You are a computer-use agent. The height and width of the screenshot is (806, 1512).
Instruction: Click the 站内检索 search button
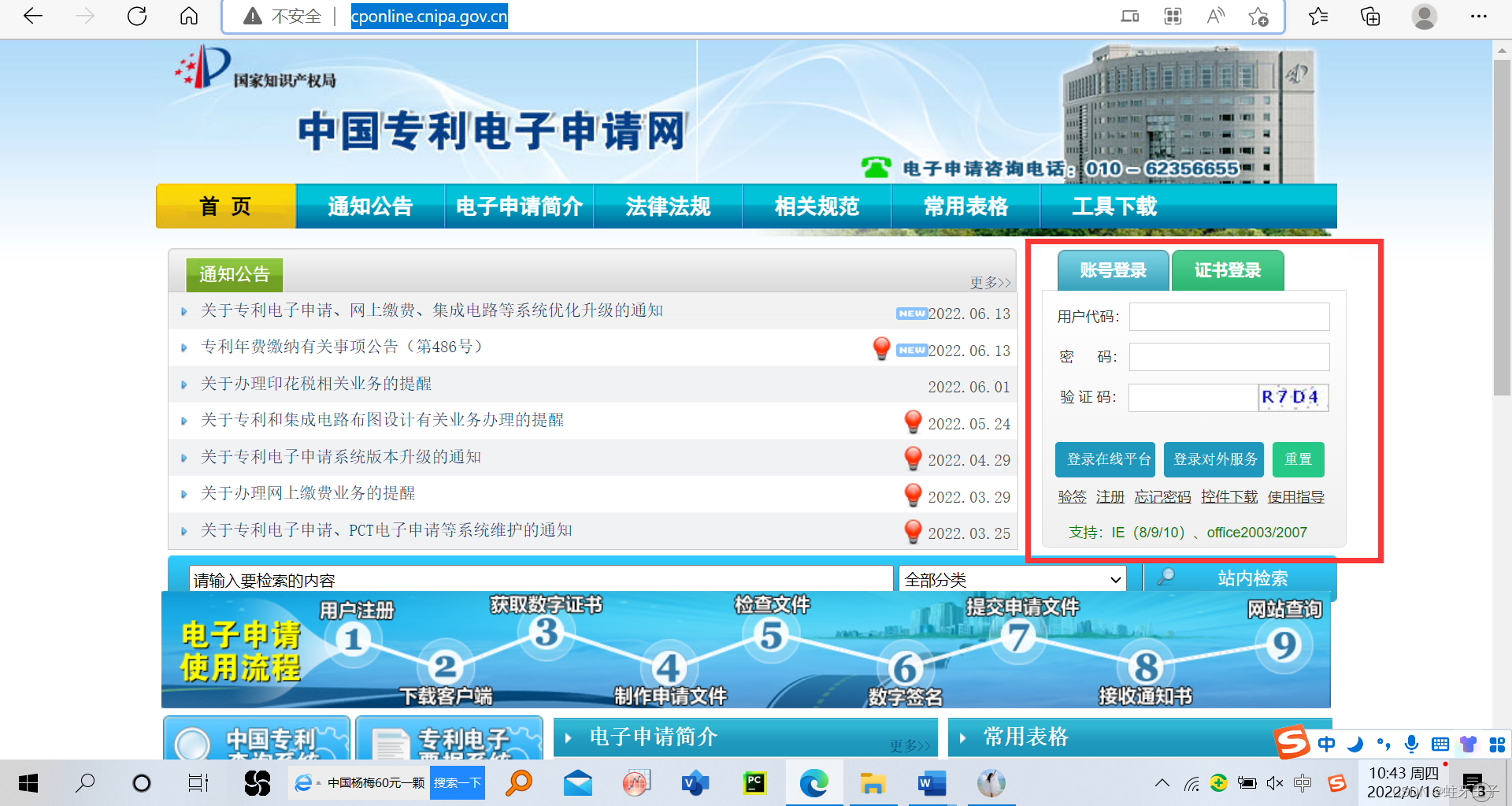(1240, 578)
